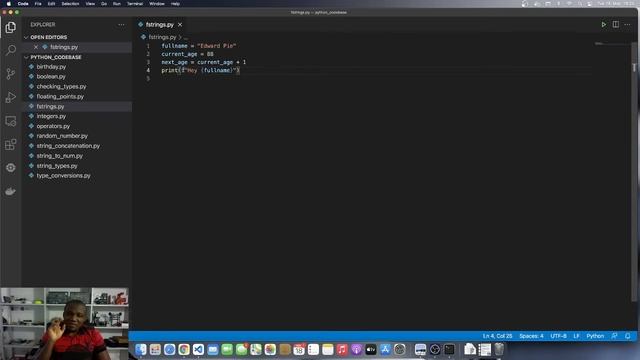Change indentation via Spaces: 4

(x=531, y=336)
